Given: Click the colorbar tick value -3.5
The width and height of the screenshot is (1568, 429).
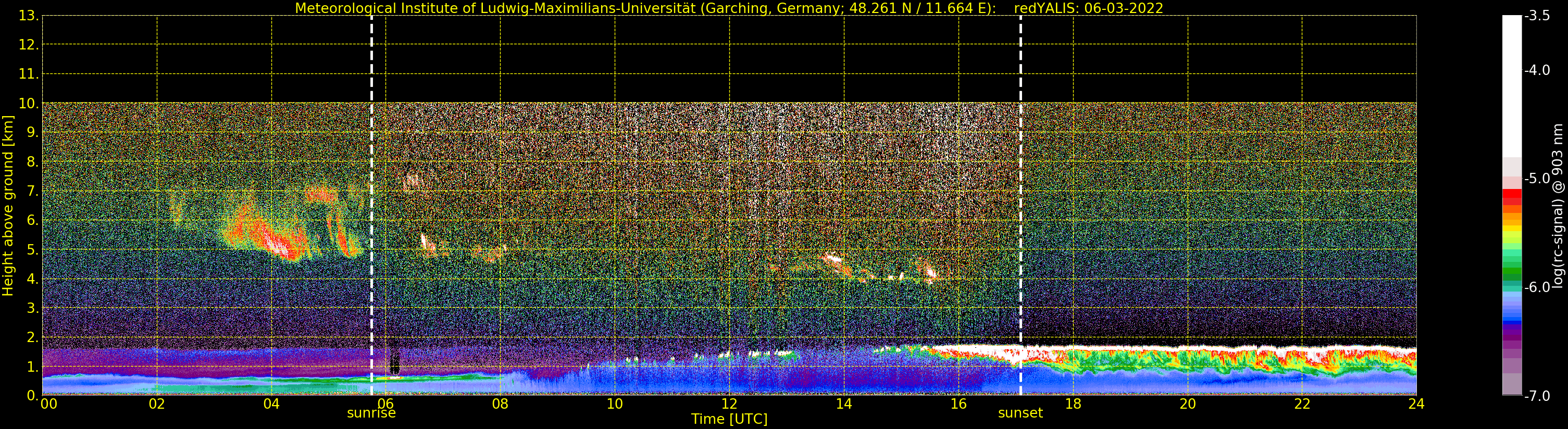Looking at the screenshot, I should tap(1538, 16).
